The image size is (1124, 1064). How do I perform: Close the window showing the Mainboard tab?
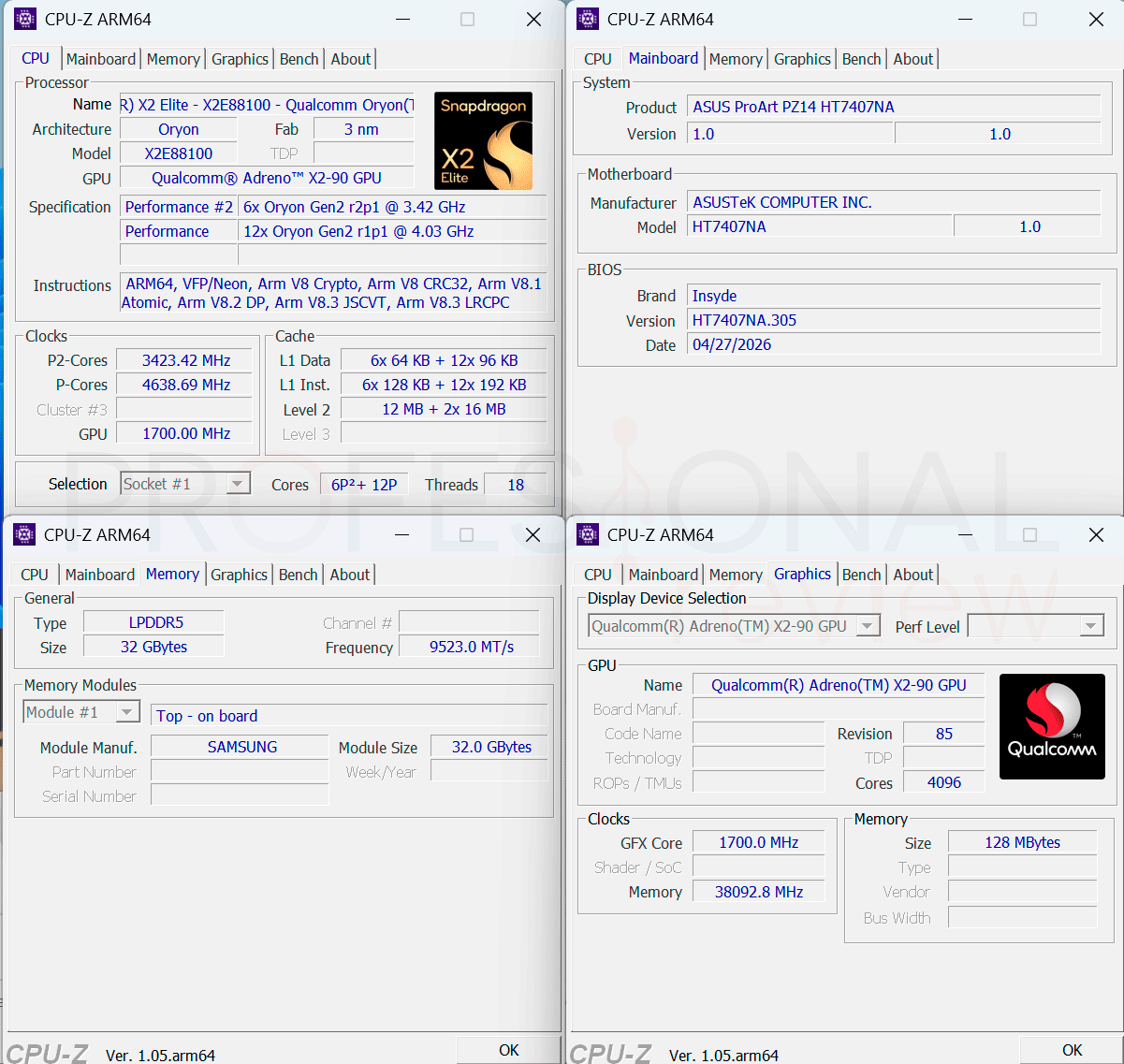(x=1096, y=19)
